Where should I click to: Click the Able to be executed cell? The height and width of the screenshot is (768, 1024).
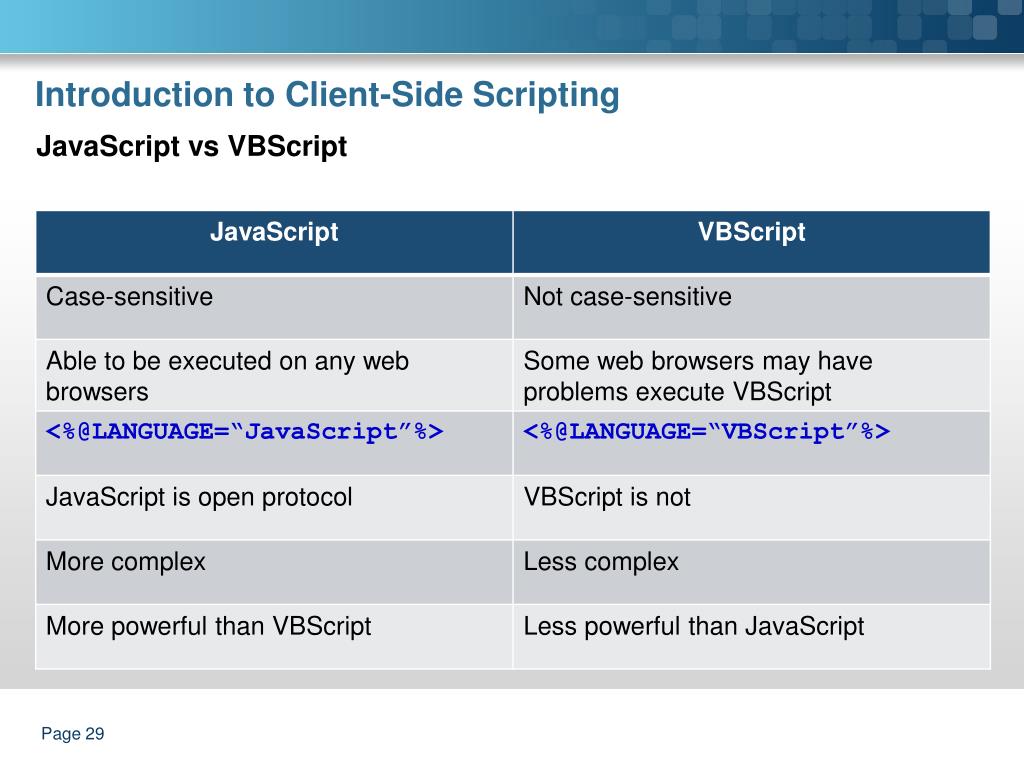274,376
